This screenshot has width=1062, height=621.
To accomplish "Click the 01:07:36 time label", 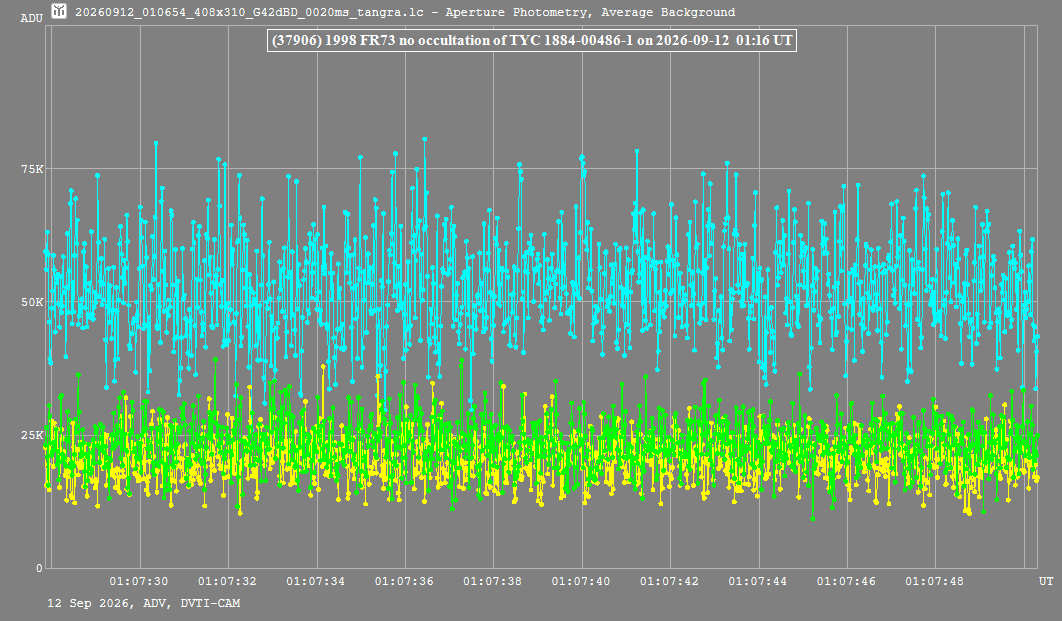I will coord(404,581).
